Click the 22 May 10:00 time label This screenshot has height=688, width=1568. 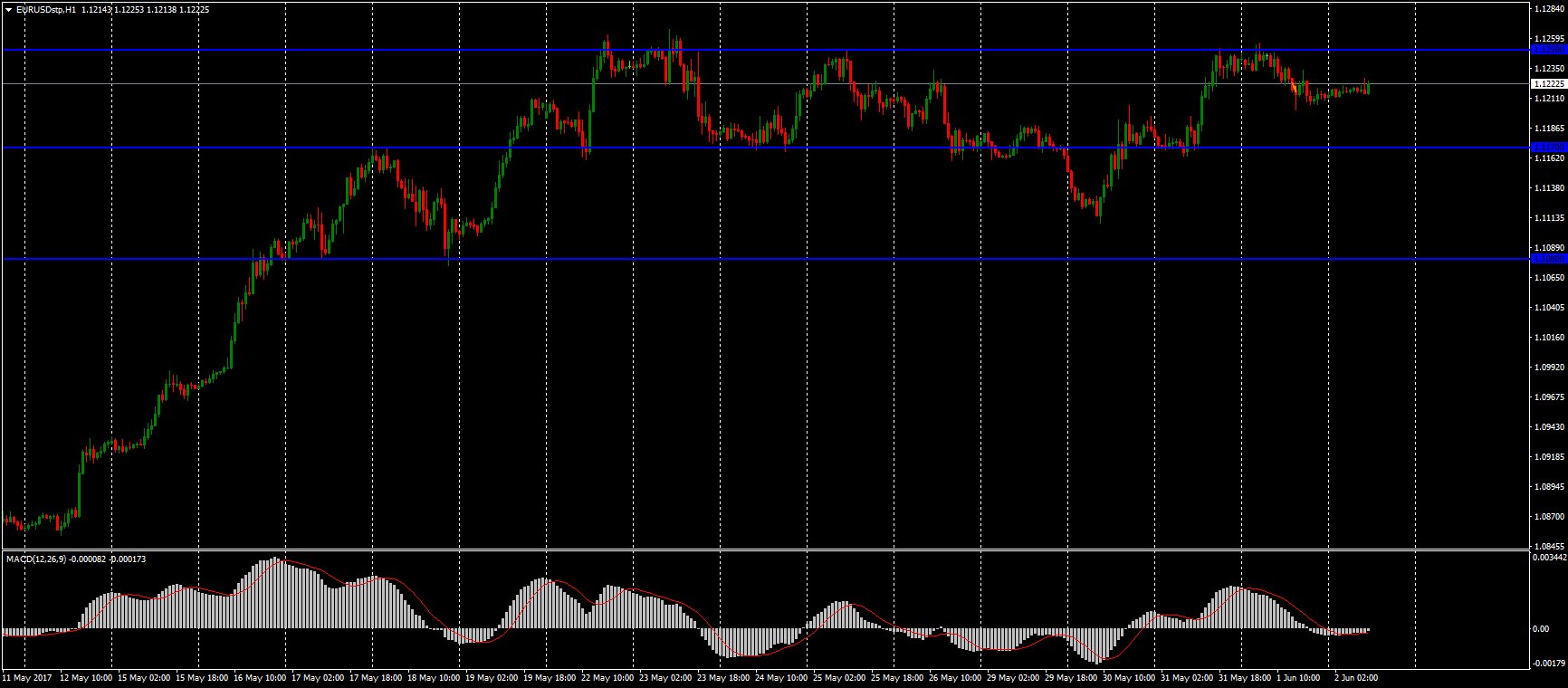608,677
